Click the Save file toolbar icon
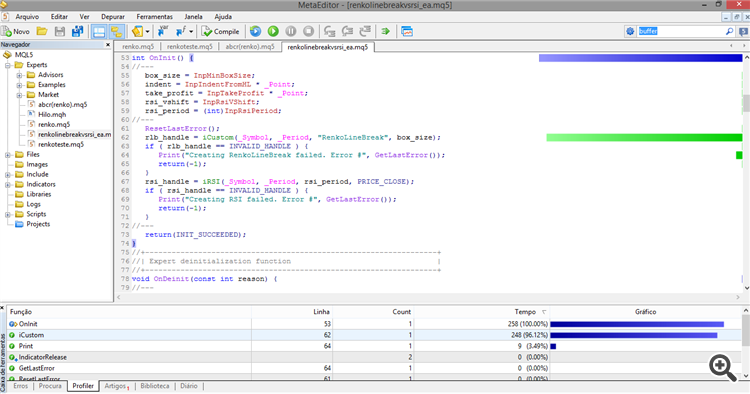This screenshot has height=394, width=750. pyautogui.click(x=60, y=32)
